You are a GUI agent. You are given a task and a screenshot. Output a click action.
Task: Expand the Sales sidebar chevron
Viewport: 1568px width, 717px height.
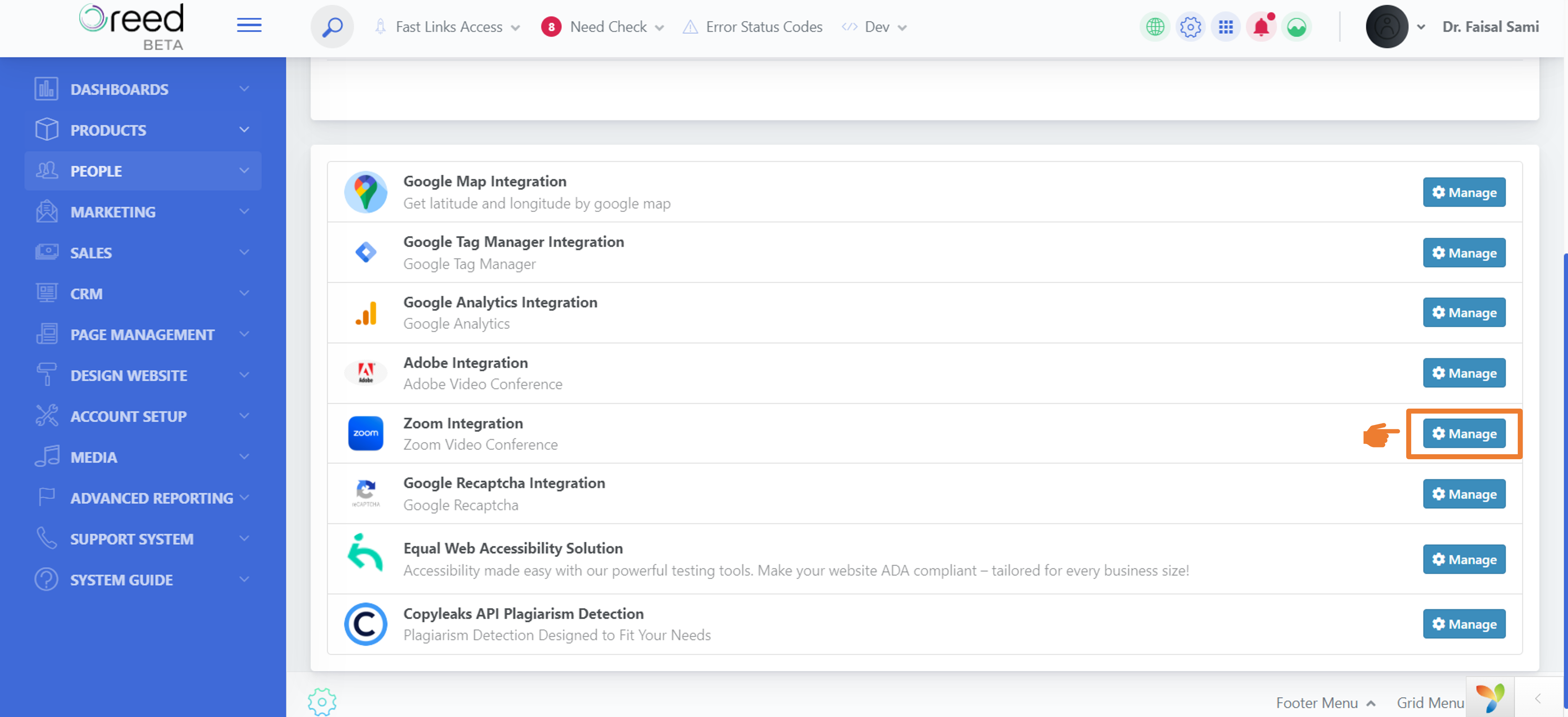click(x=244, y=252)
